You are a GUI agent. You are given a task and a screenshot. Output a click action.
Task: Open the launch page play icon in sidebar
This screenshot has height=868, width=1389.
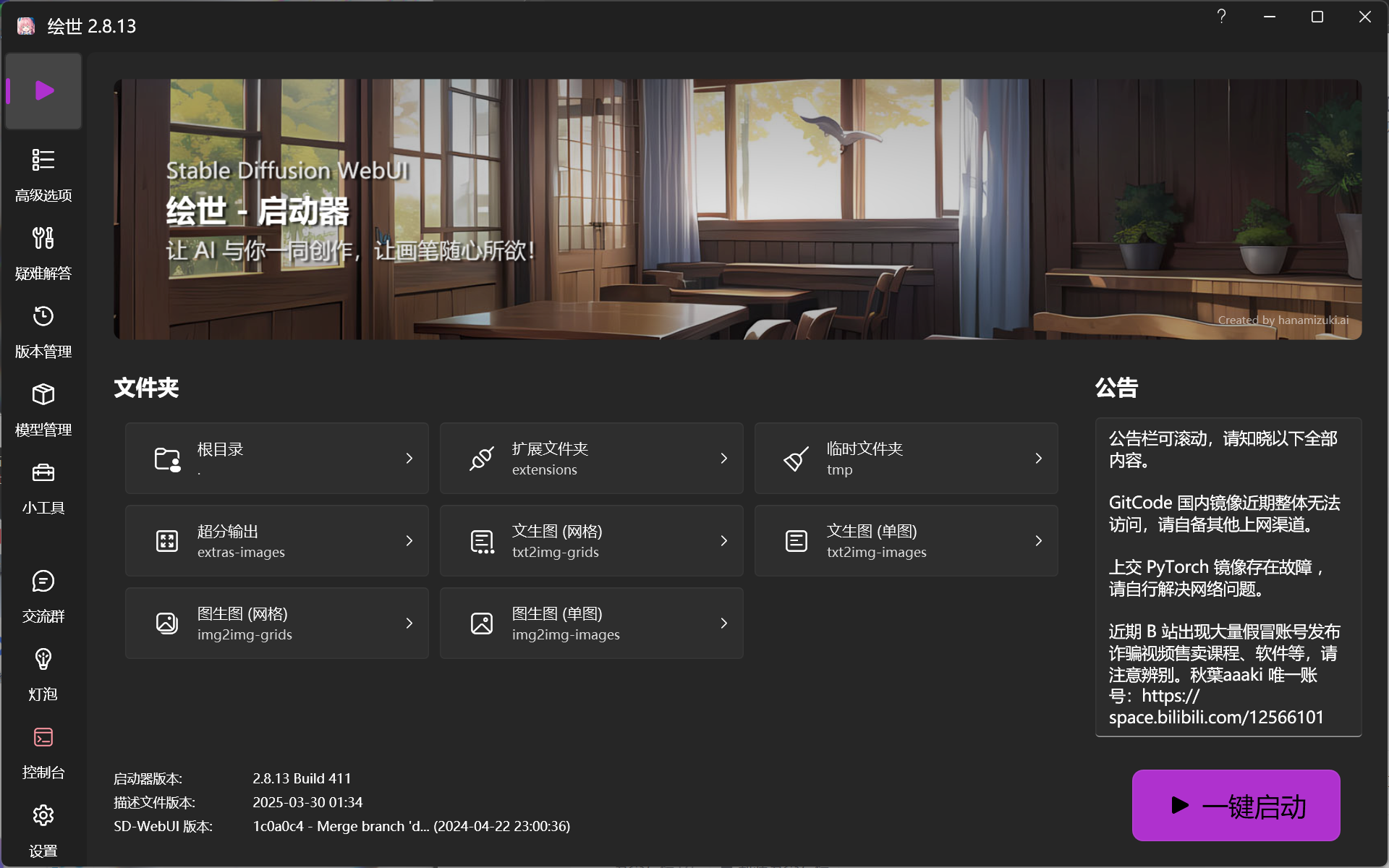click(44, 91)
